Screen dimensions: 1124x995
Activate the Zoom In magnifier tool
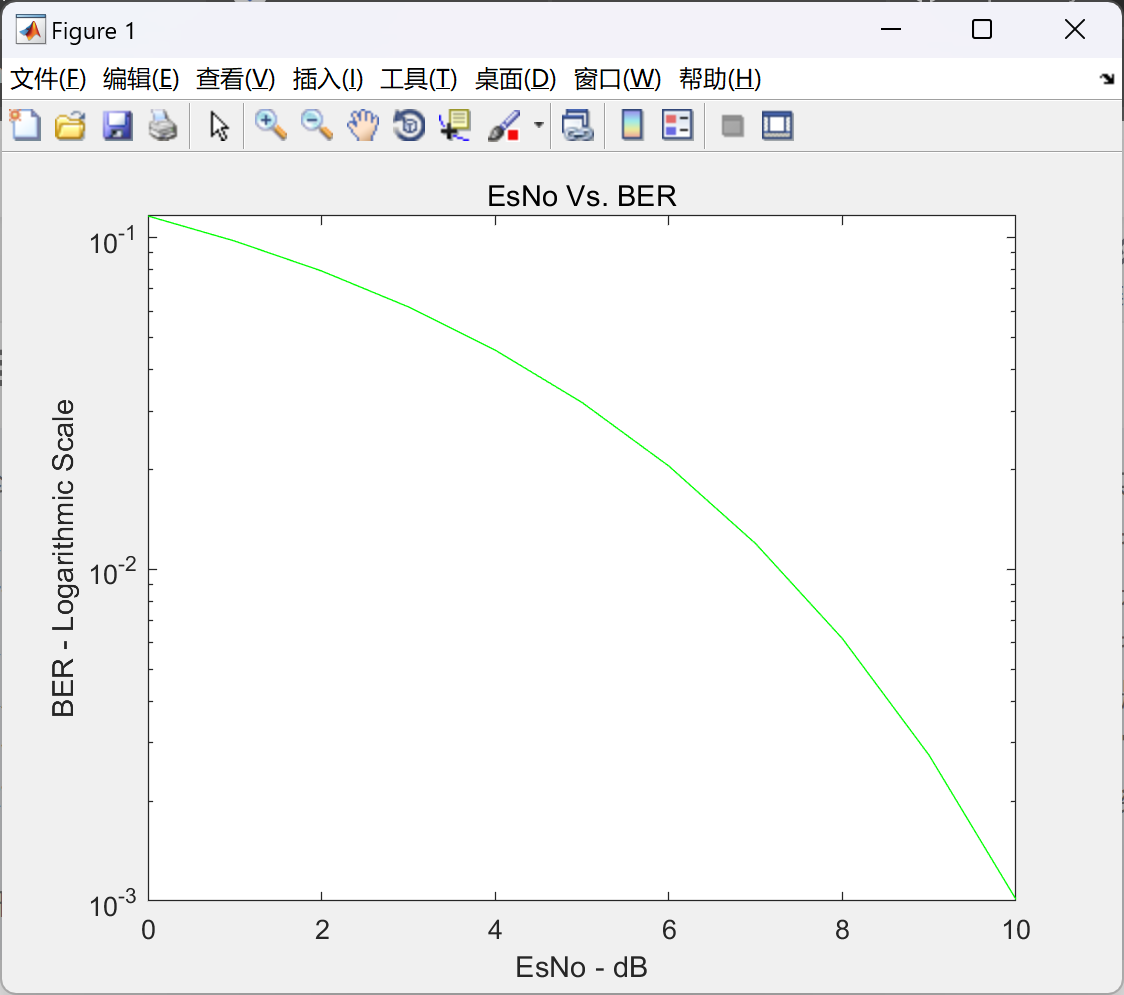point(270,125)
